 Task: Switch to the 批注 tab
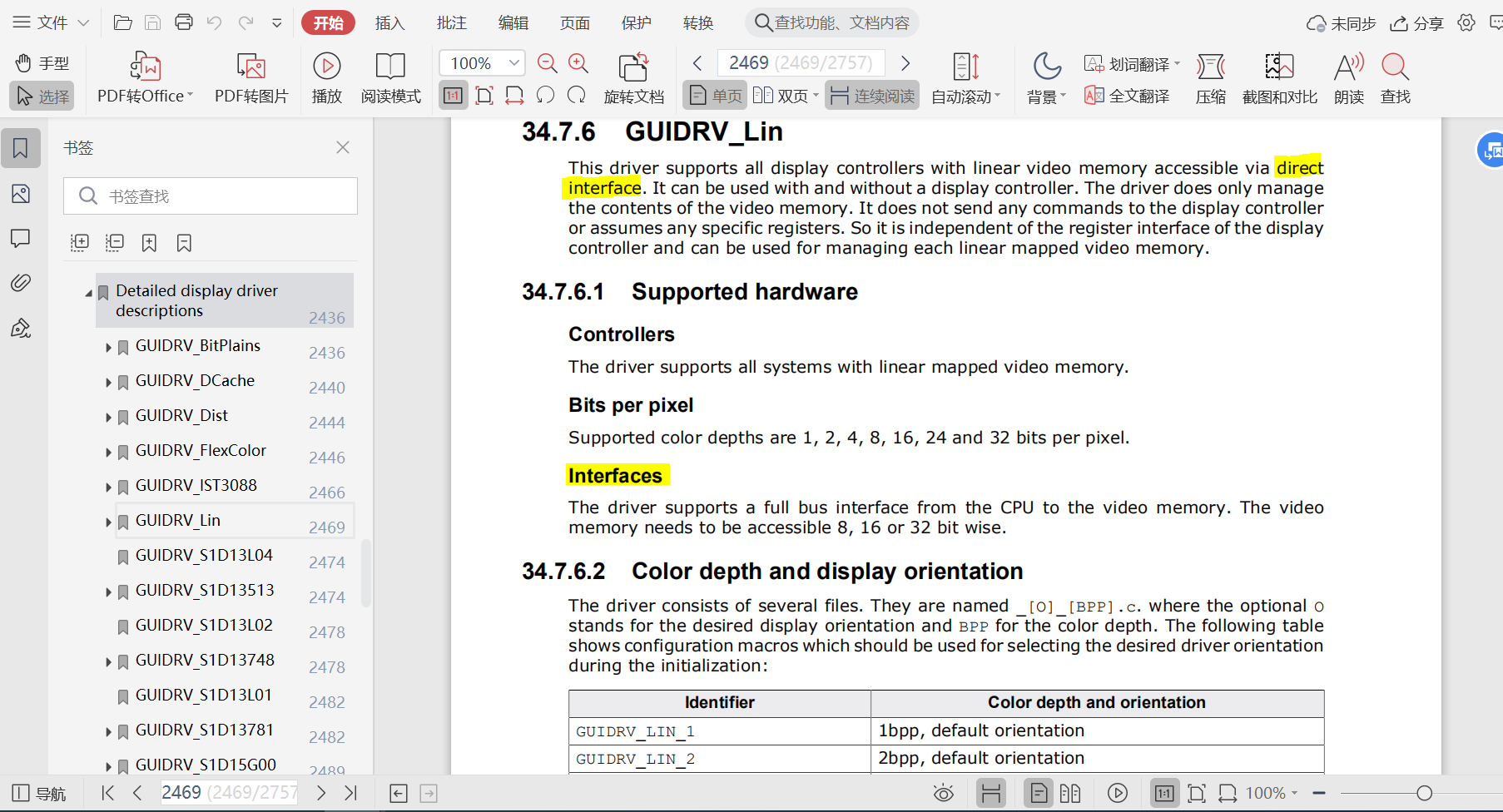452,22
